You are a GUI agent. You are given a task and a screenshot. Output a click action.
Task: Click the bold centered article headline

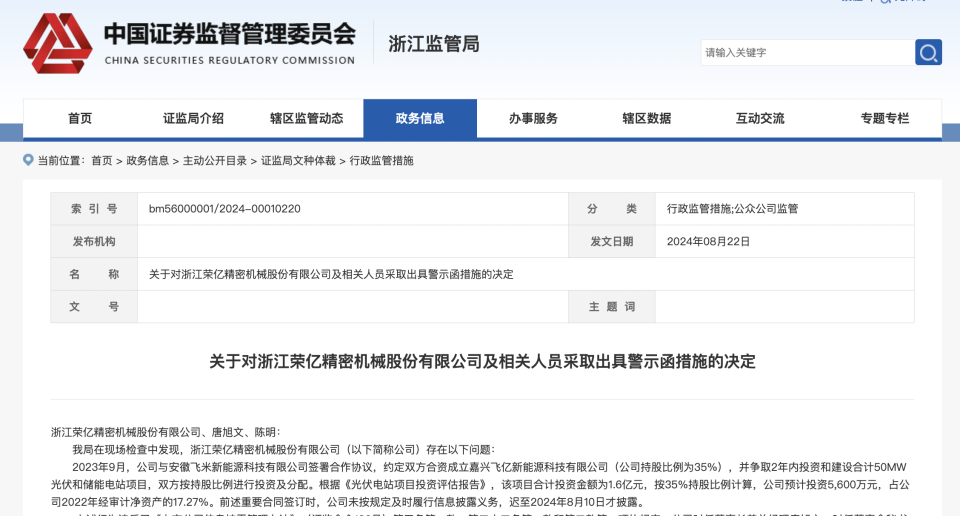[482, 362]
